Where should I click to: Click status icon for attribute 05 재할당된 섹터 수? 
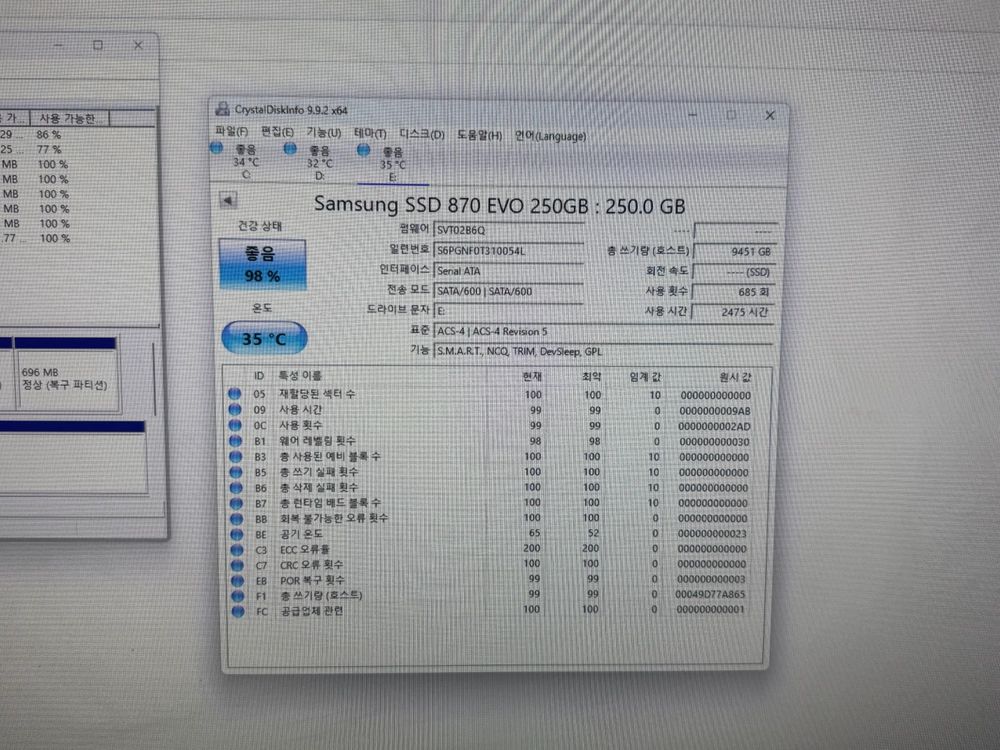click(235, 393)
